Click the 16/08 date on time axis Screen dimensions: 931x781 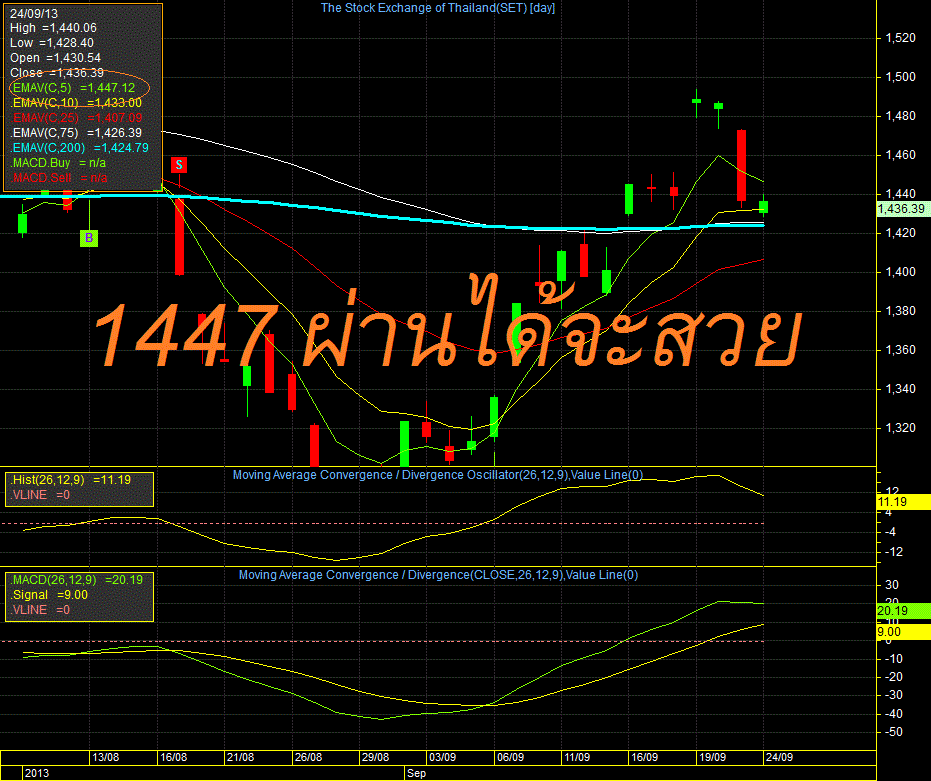[173, 757]
